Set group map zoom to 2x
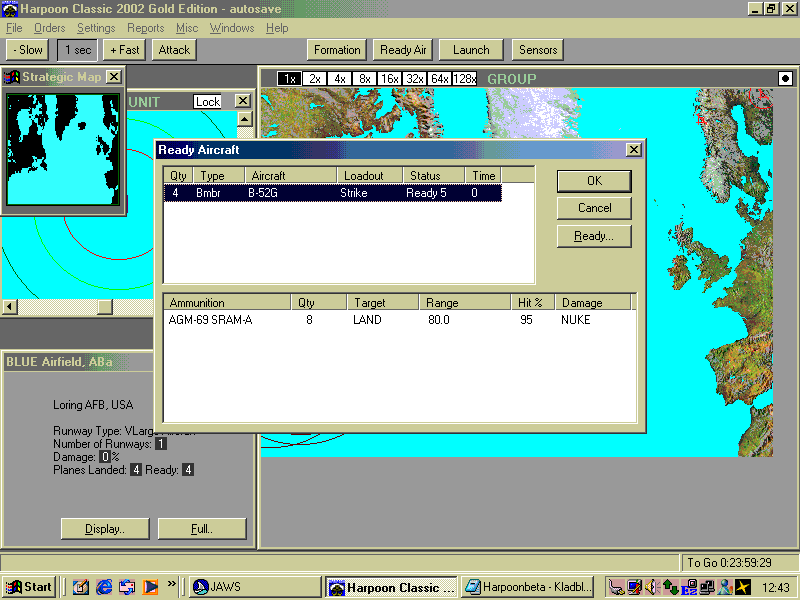Viewport: 800px width, 600px height. coord(314,79)
